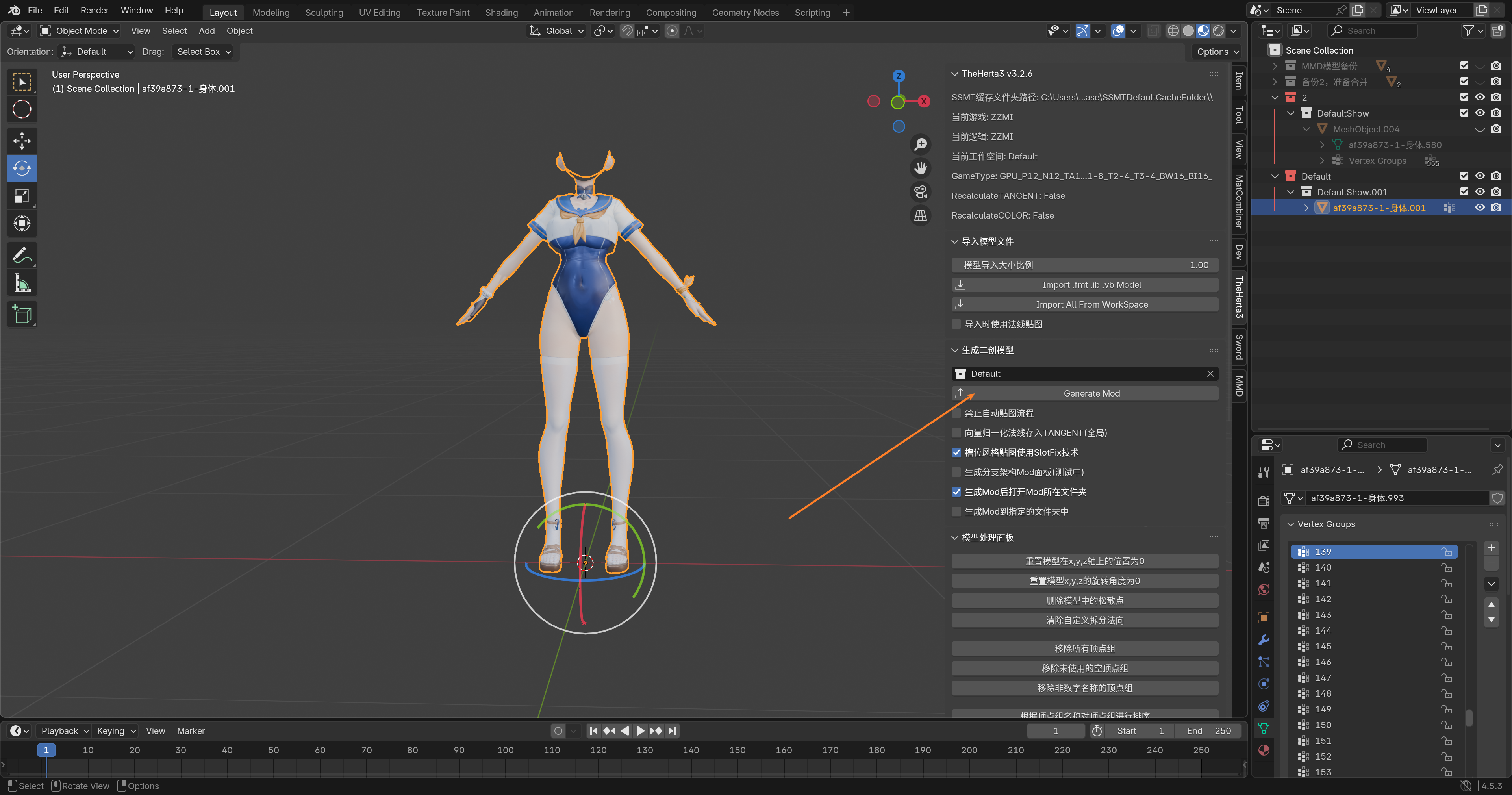Toggle camera view icon in viewport
This screenshot has height=795, width=1512.
click(920, 191)
